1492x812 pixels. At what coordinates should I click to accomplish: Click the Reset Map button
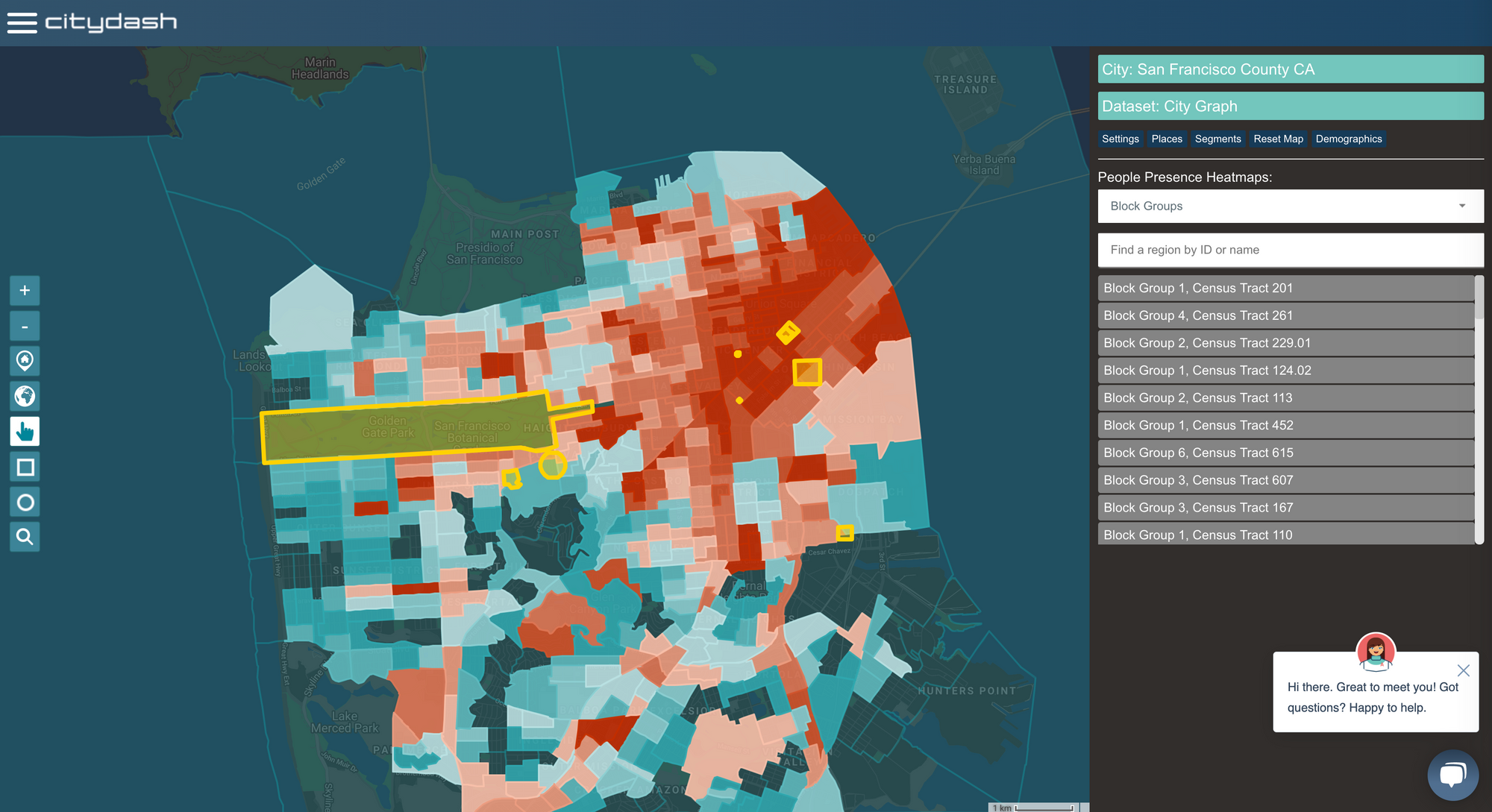click(x=1278, y=139)
